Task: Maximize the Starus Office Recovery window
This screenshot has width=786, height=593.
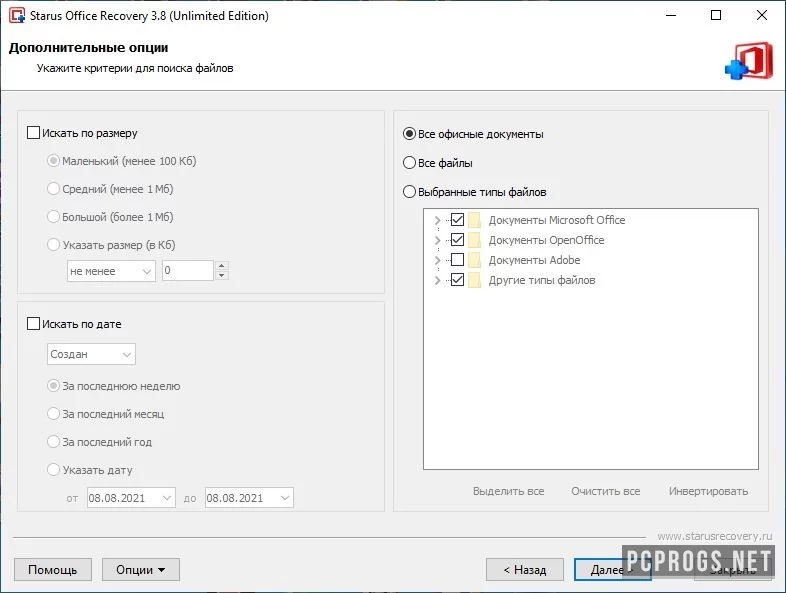Action: tap(716, 15)
